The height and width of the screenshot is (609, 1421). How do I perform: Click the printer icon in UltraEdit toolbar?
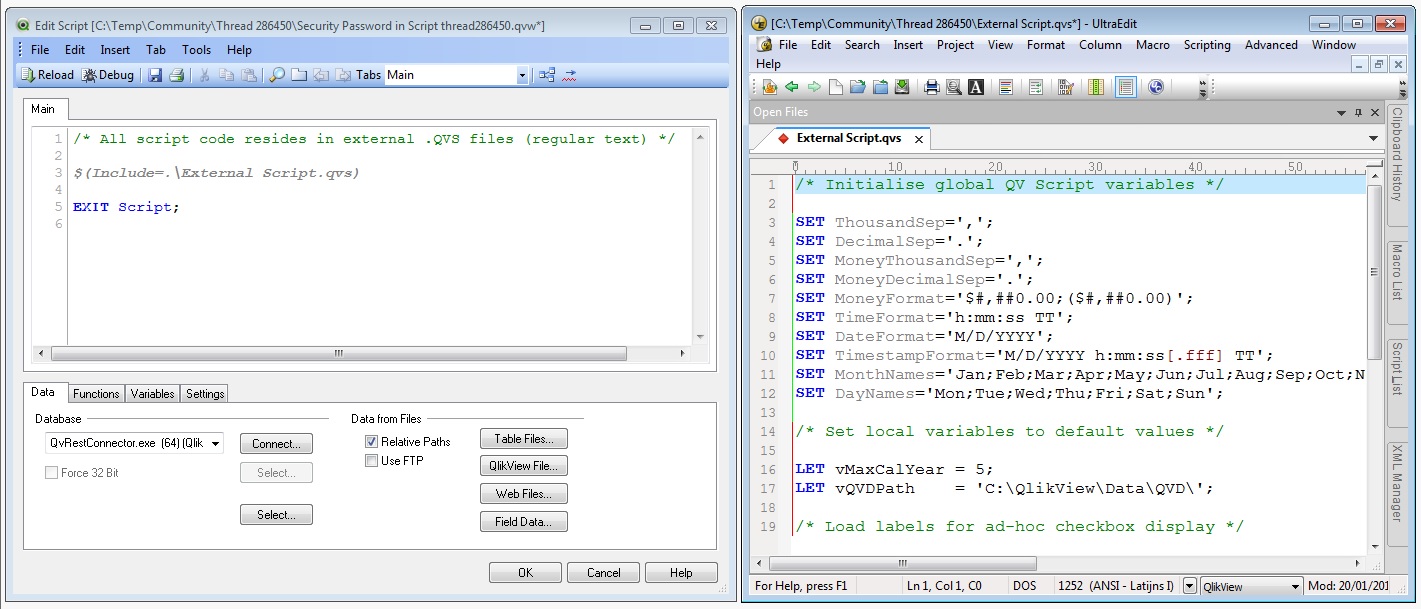point(930,86)
